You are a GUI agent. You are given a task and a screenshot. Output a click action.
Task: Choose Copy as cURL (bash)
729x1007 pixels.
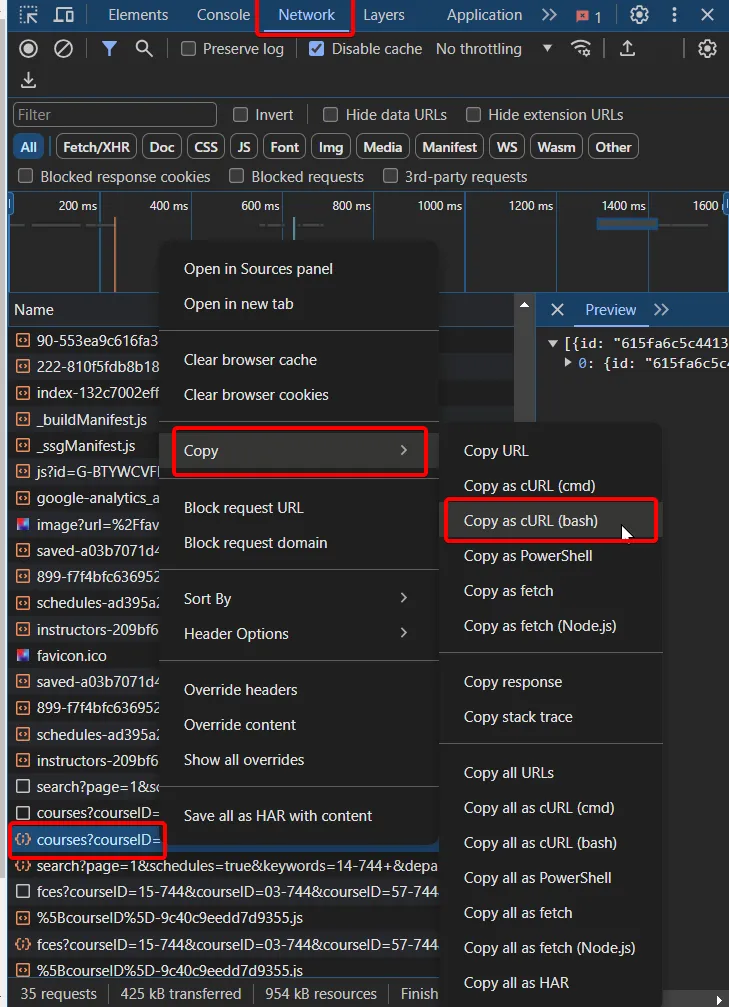pyautogui.click(x=550, y=521)
